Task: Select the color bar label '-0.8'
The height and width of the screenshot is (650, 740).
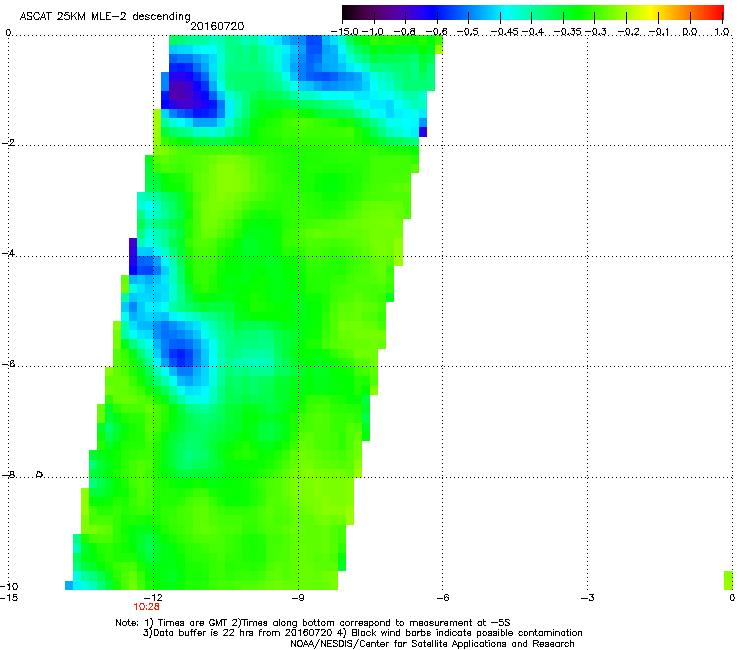Action: [405, 32]
